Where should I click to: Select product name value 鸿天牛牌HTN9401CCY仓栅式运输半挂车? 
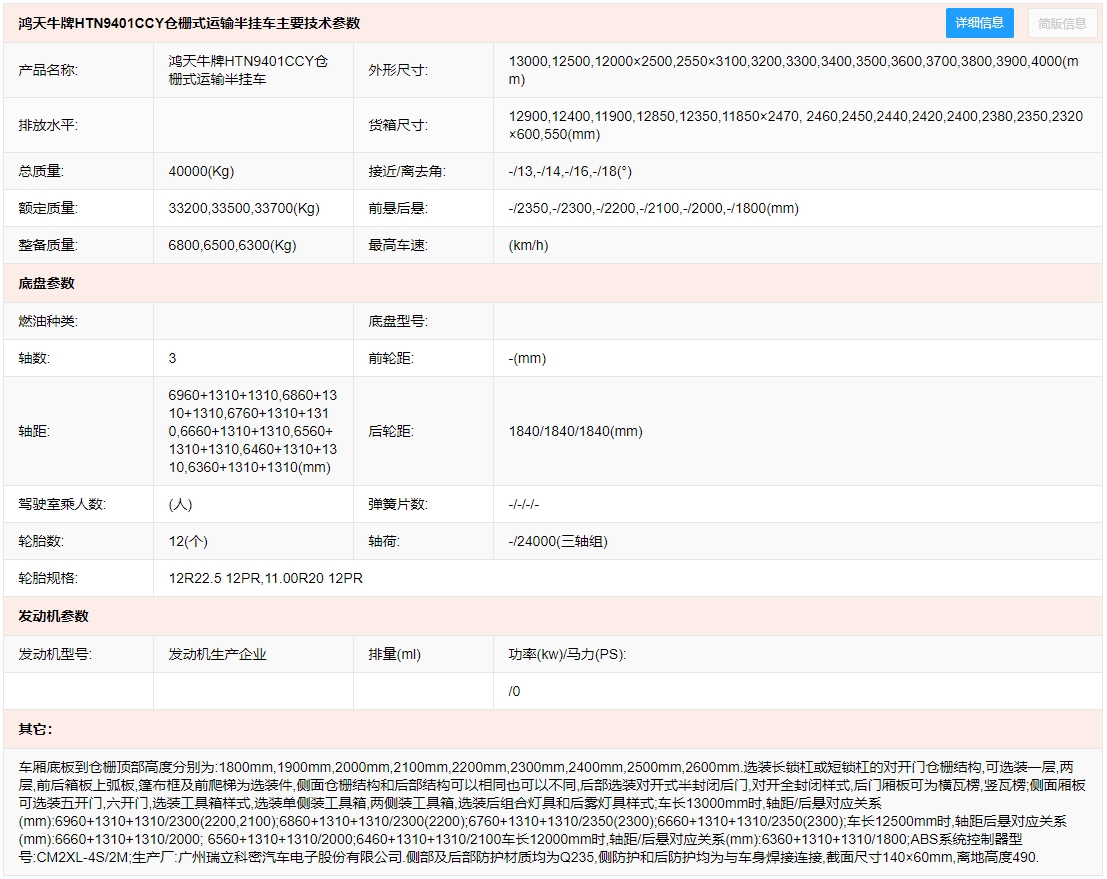[x=249, y=70]
